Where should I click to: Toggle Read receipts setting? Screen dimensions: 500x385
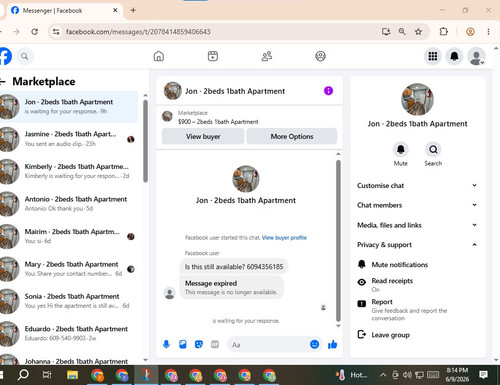418,284
